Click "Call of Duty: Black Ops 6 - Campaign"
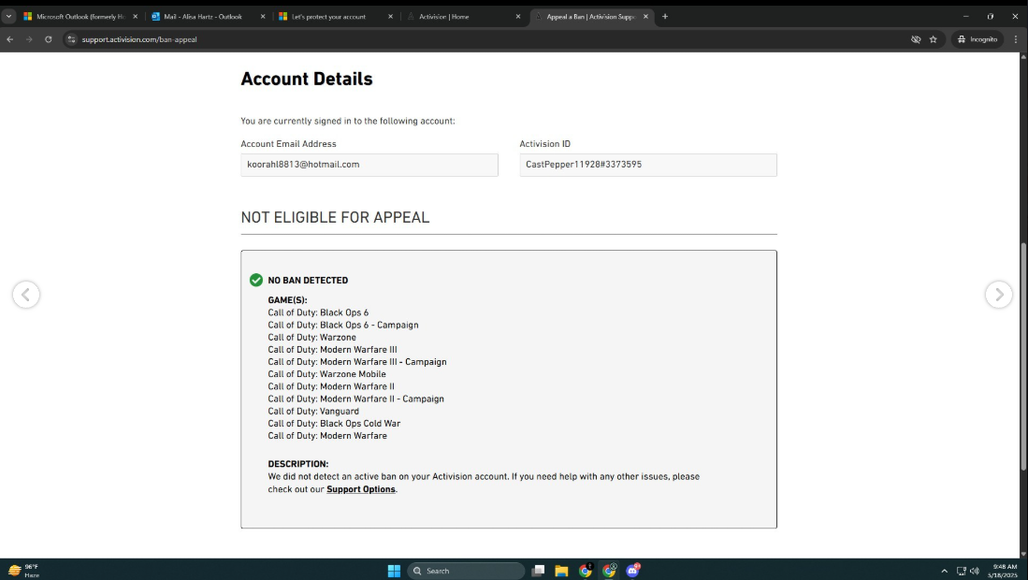 click(343, 325)
